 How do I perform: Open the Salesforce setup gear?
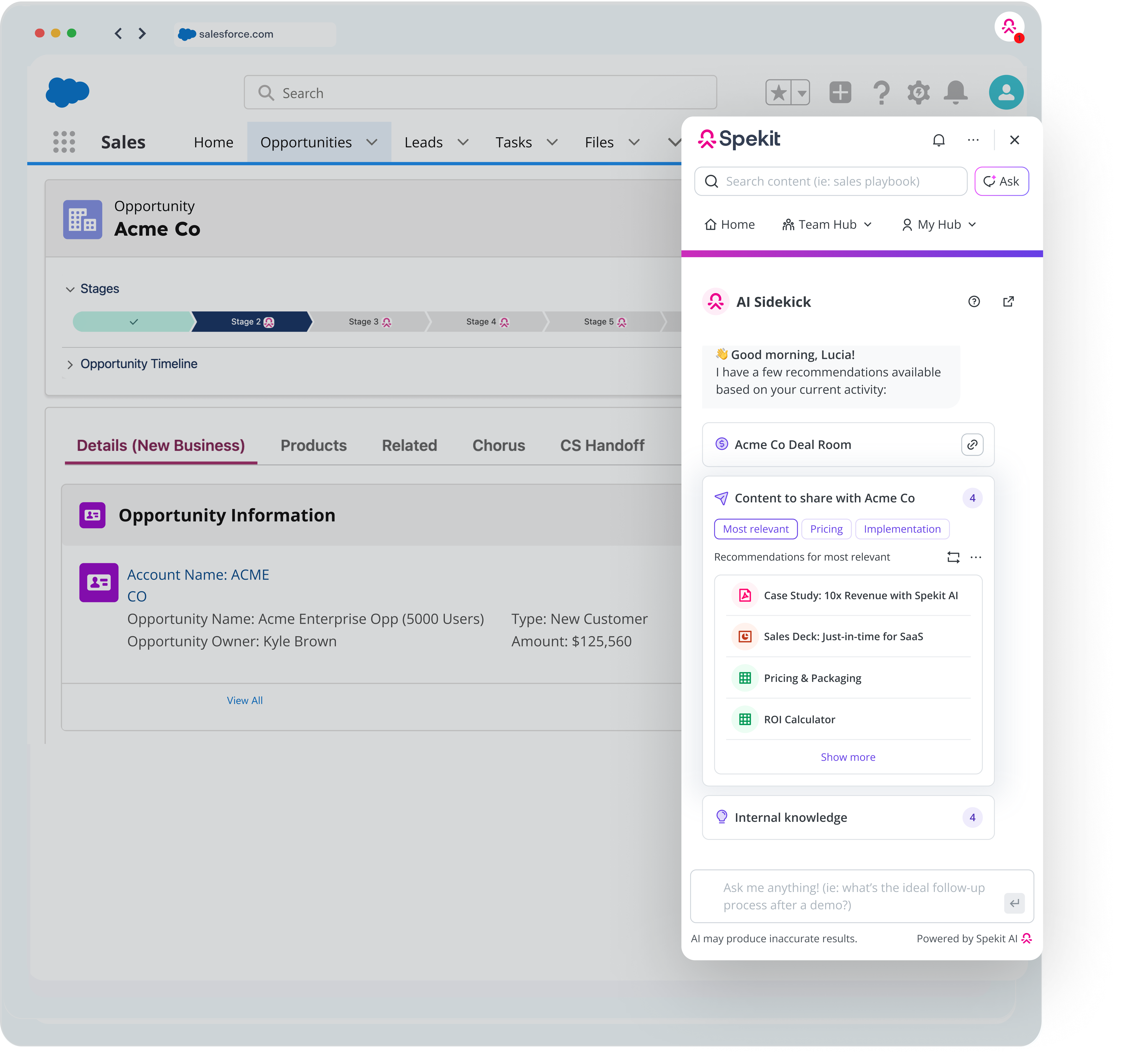tap(918, 92)
